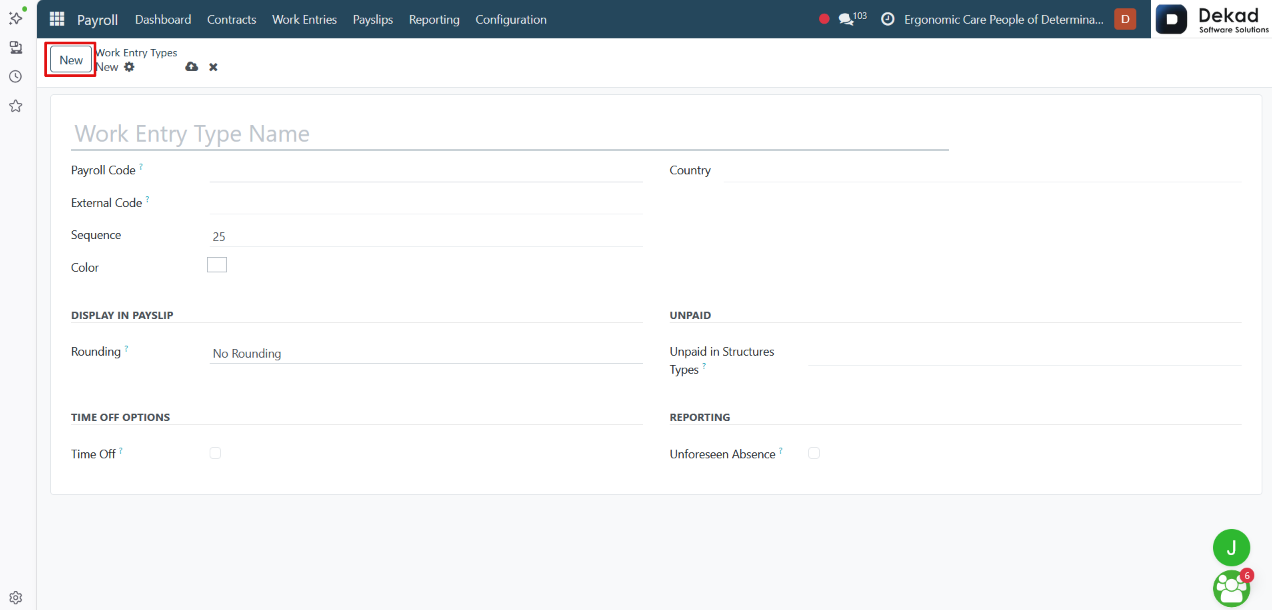
Task: Open the Contracts menu
Action: (x=232, y=19)
